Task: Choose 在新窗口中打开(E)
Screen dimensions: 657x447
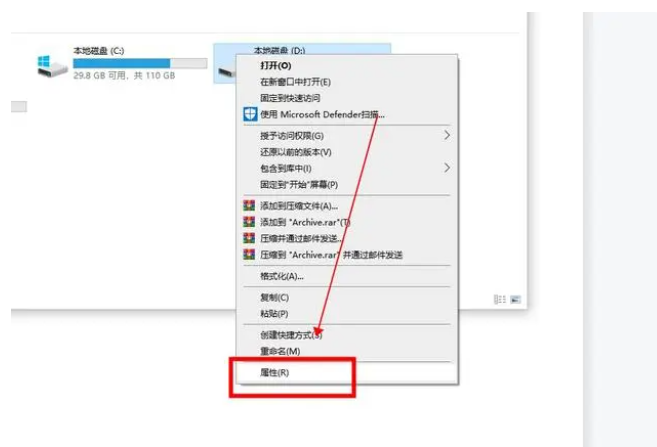Action: coord(295,82)
